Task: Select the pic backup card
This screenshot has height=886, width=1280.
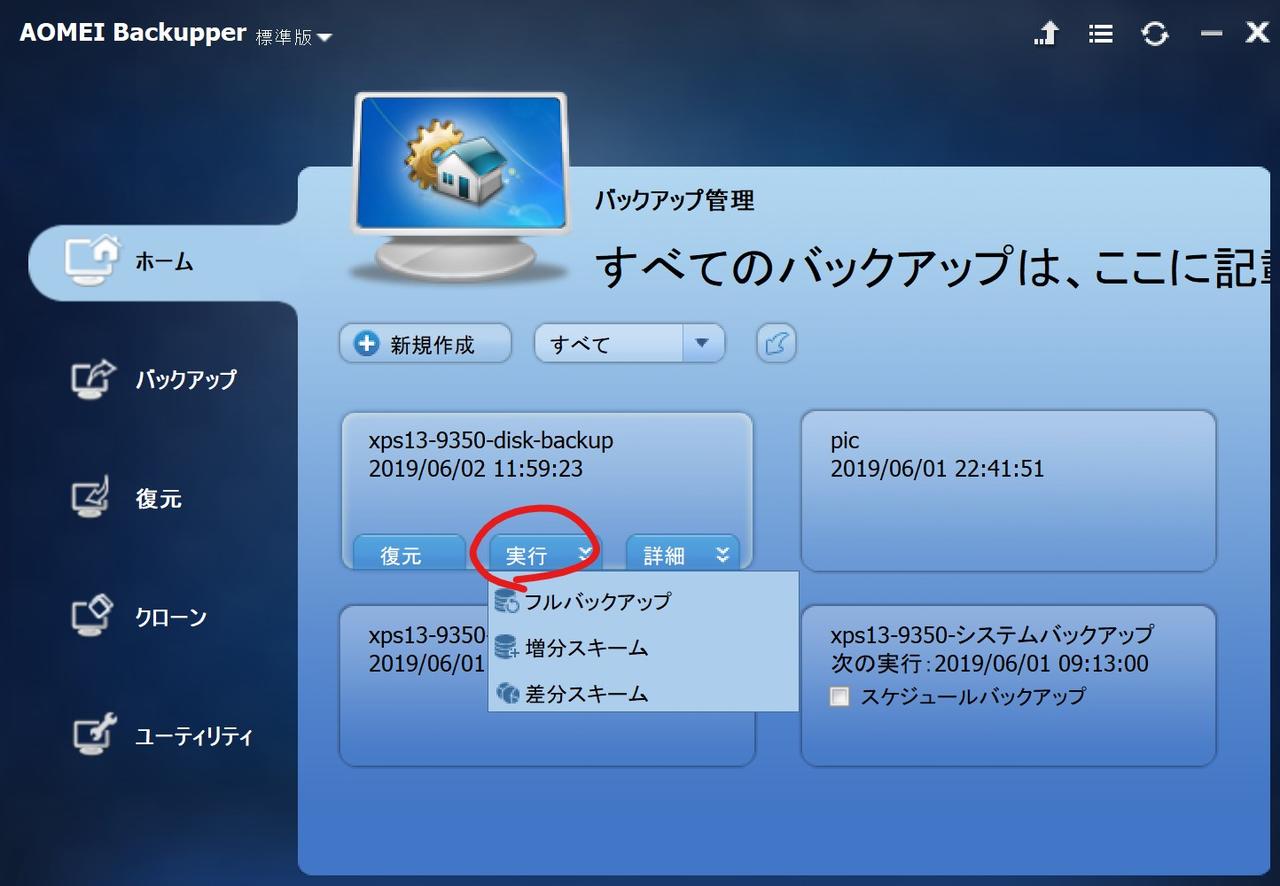Action: [x=1008, y=491]
